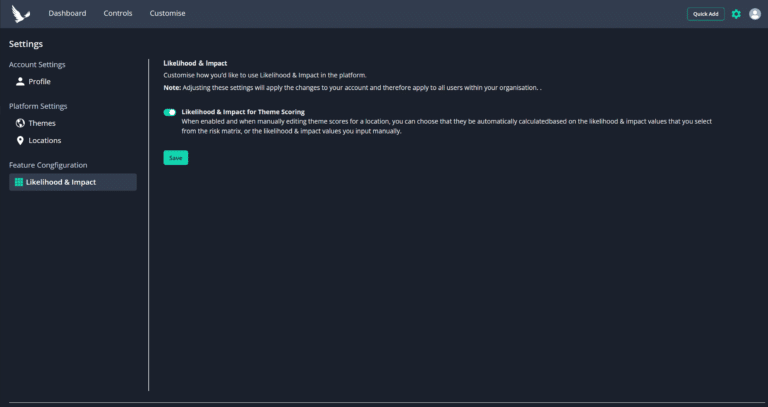
Task: Open the Controls menu
Action: (x=118, y=13)
